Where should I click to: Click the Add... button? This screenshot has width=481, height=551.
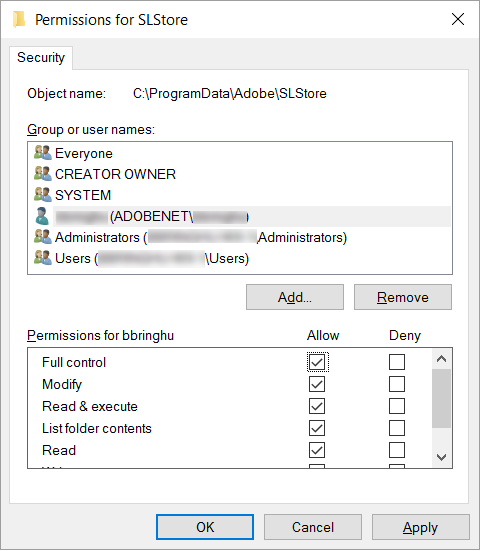(295, 297)
